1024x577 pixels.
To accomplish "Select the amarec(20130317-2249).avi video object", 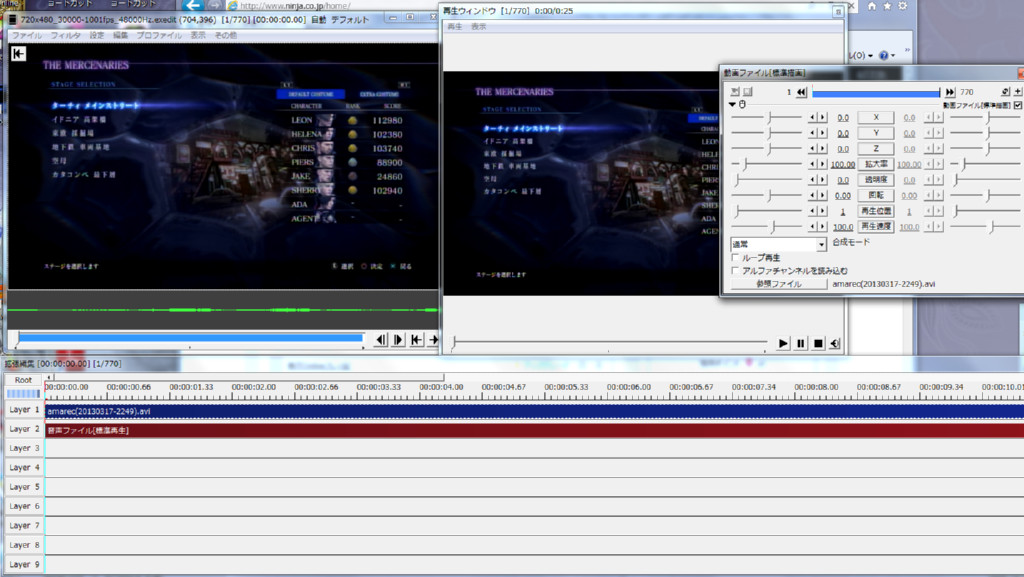I will click(534, 411).
